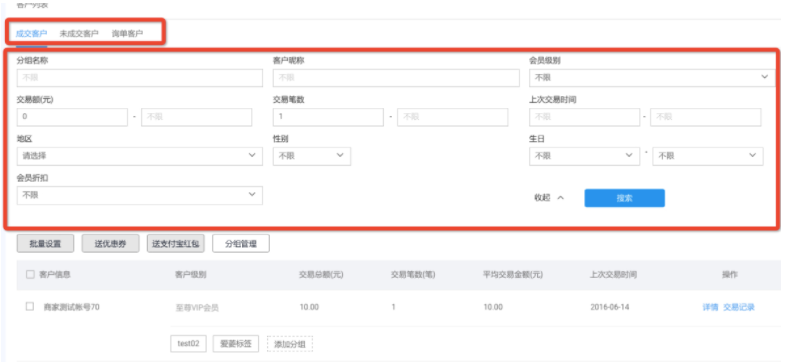This screenshot has width=785, height=363.
Task: Open the 地区 请选择 dropdown
Action: (140, 156)
